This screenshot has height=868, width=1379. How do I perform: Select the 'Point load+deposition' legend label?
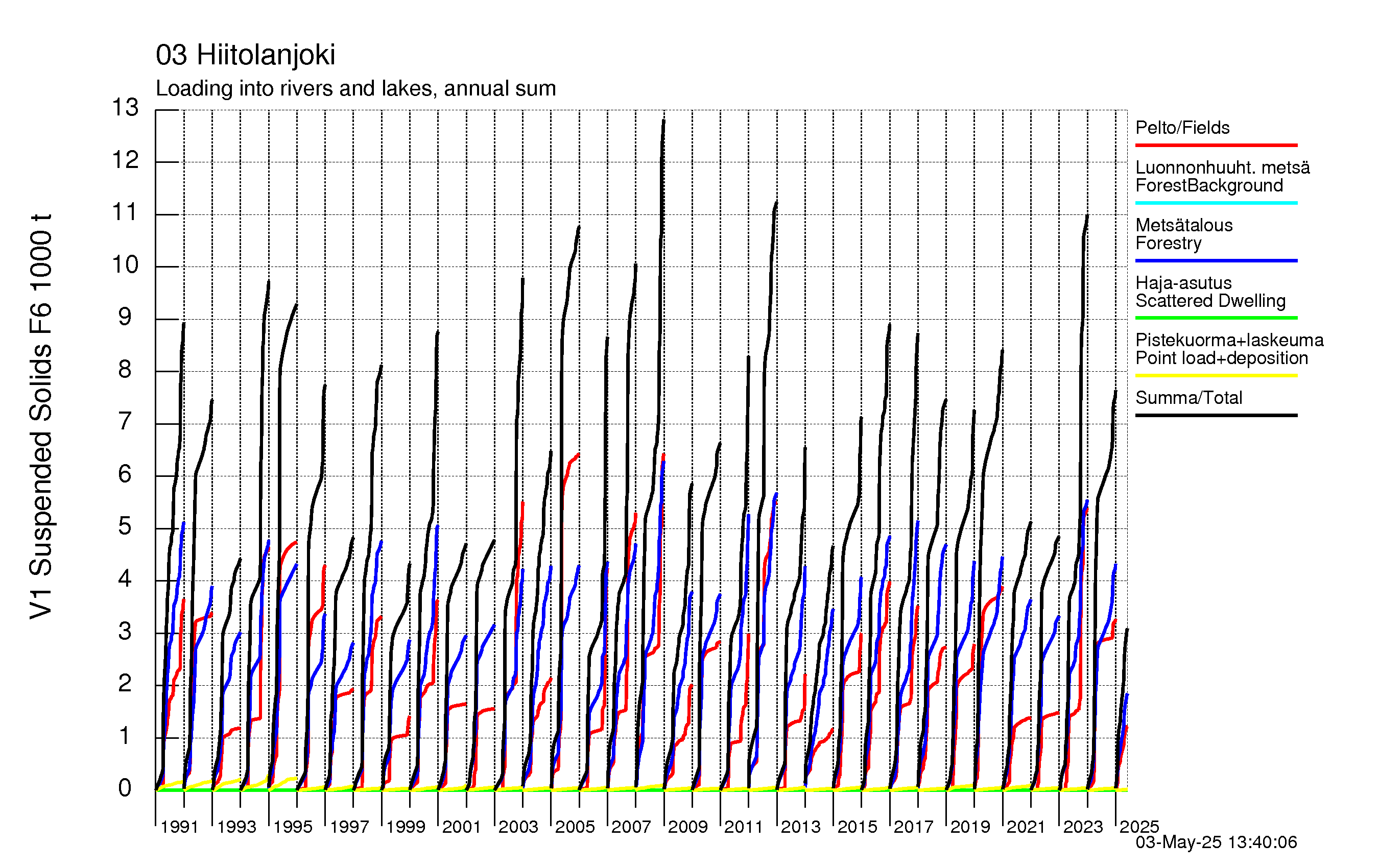point(1222,358)
